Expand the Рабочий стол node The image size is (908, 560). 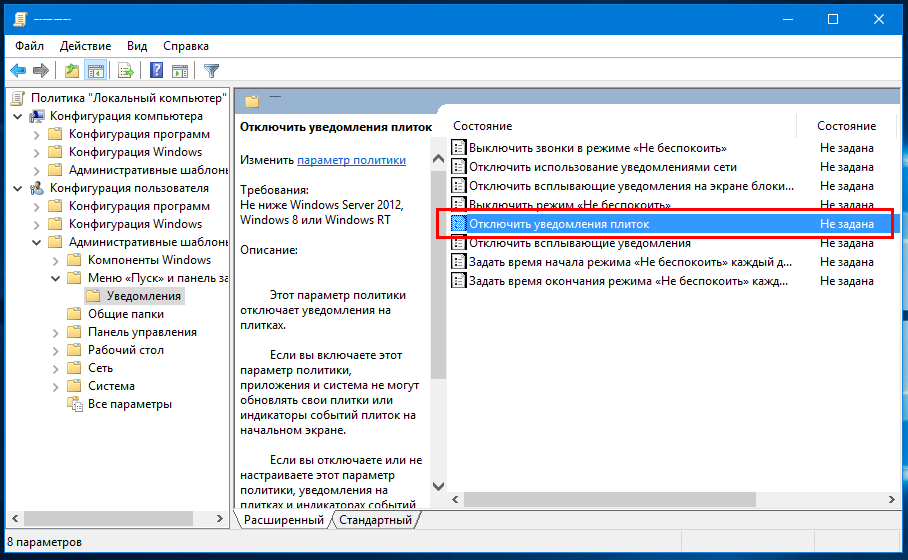tap(56, 351)
